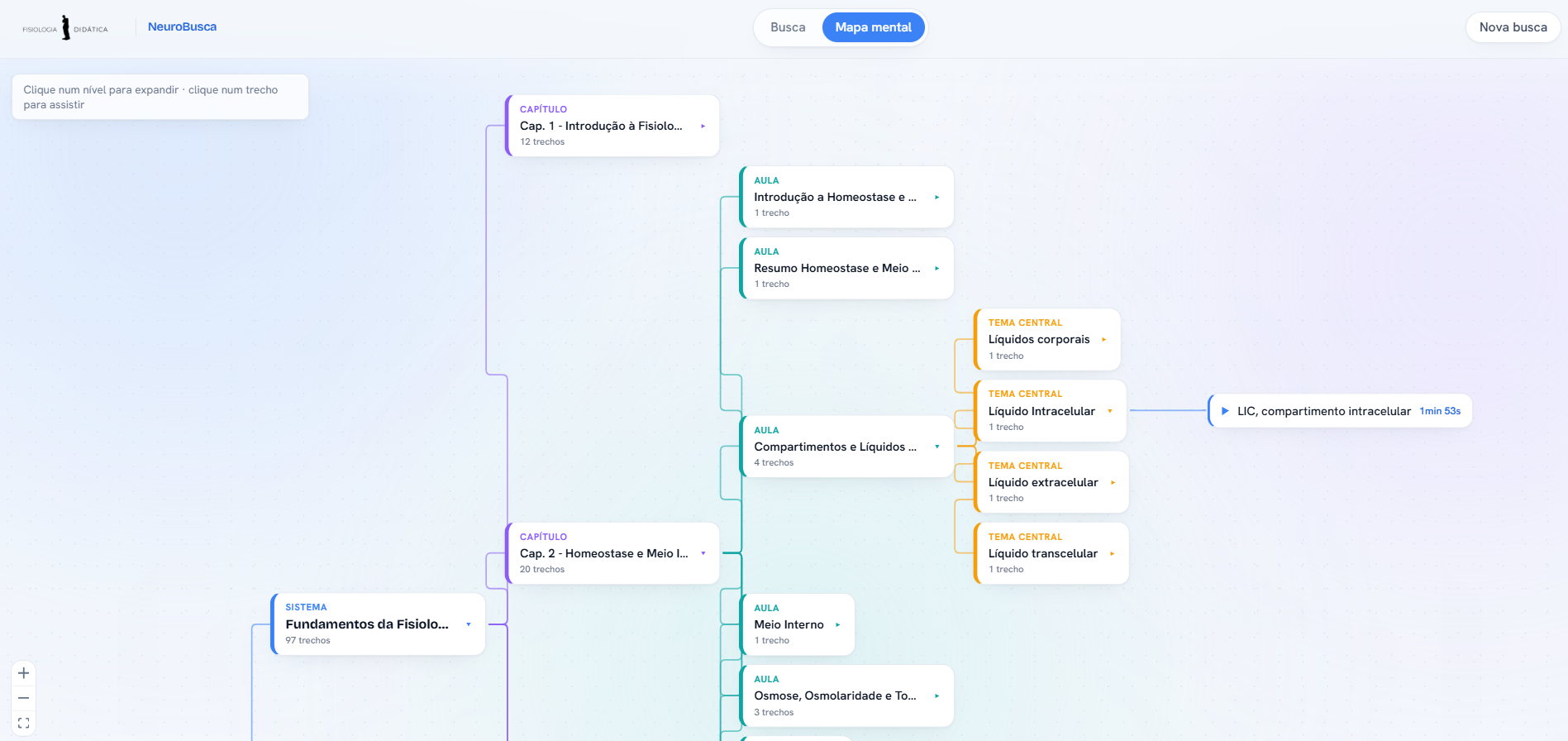The width and height of the screenshot is (1568, 741).
Task: Click the '97 trechos' count text
Action: (x=307, y=641)
